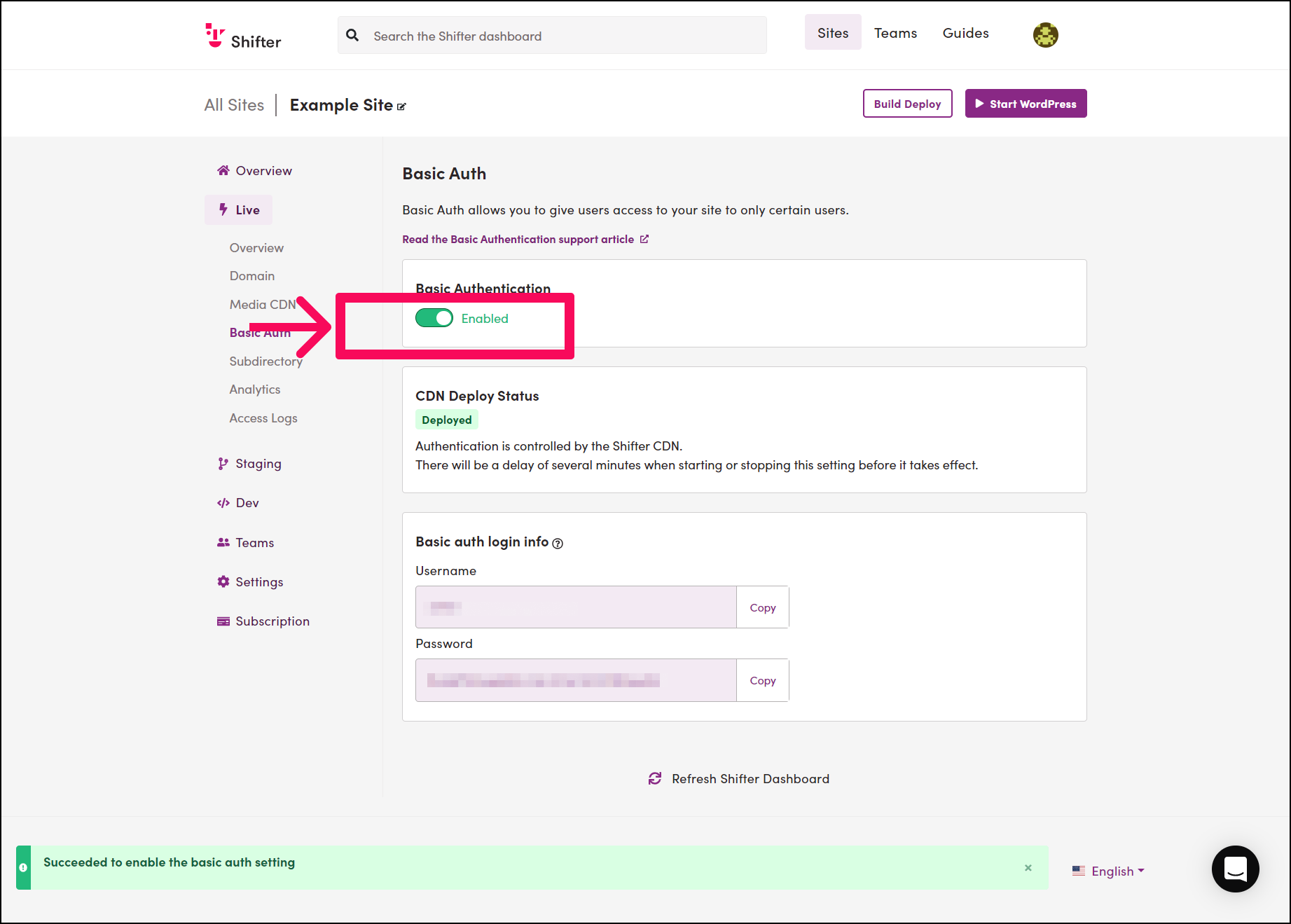Click the Shifter logo icon
This screenshot has height=924, width=1291.
pyautogui.click(x=215, y=35)
